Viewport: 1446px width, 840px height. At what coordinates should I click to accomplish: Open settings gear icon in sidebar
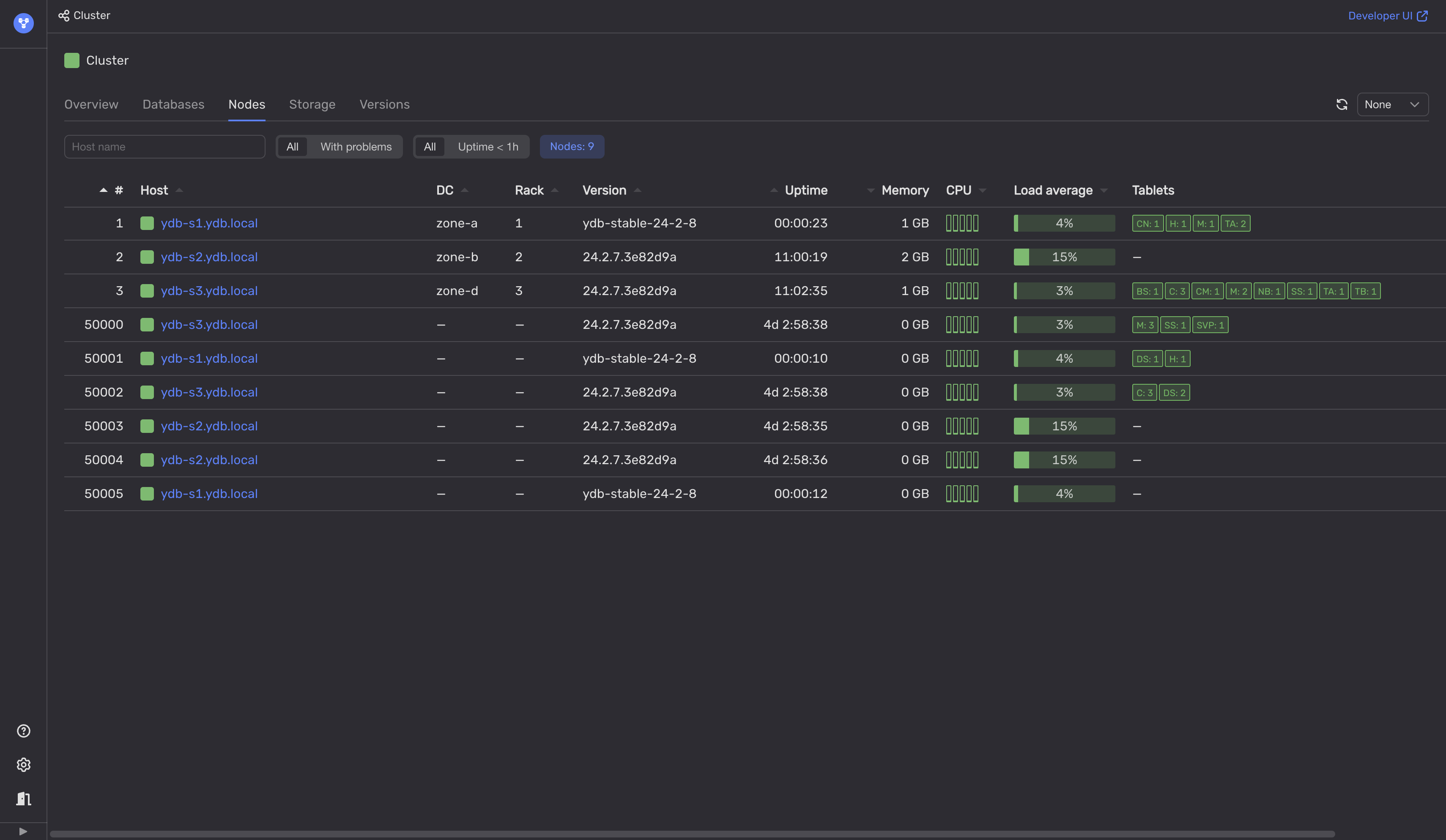(24, 765)
